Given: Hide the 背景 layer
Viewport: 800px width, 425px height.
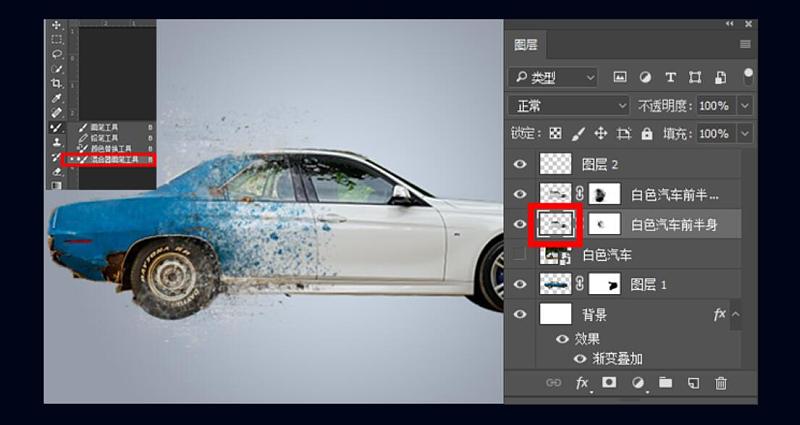Looking at the screenshot, I should coord(520,314).
